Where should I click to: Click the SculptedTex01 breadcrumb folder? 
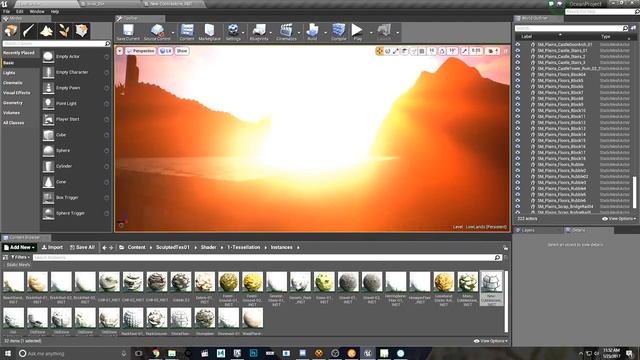[173, 247]
